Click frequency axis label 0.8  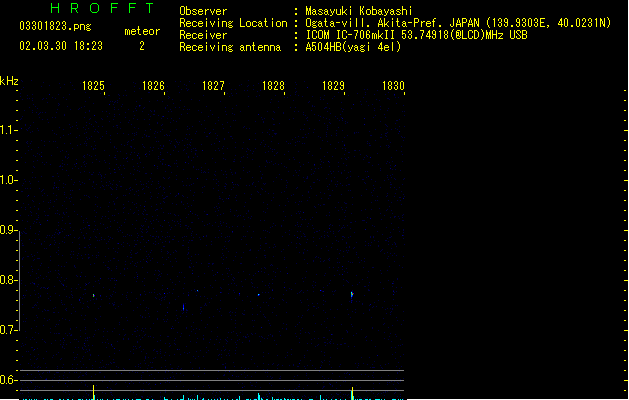pyautogui.click(x=7, y=280)
